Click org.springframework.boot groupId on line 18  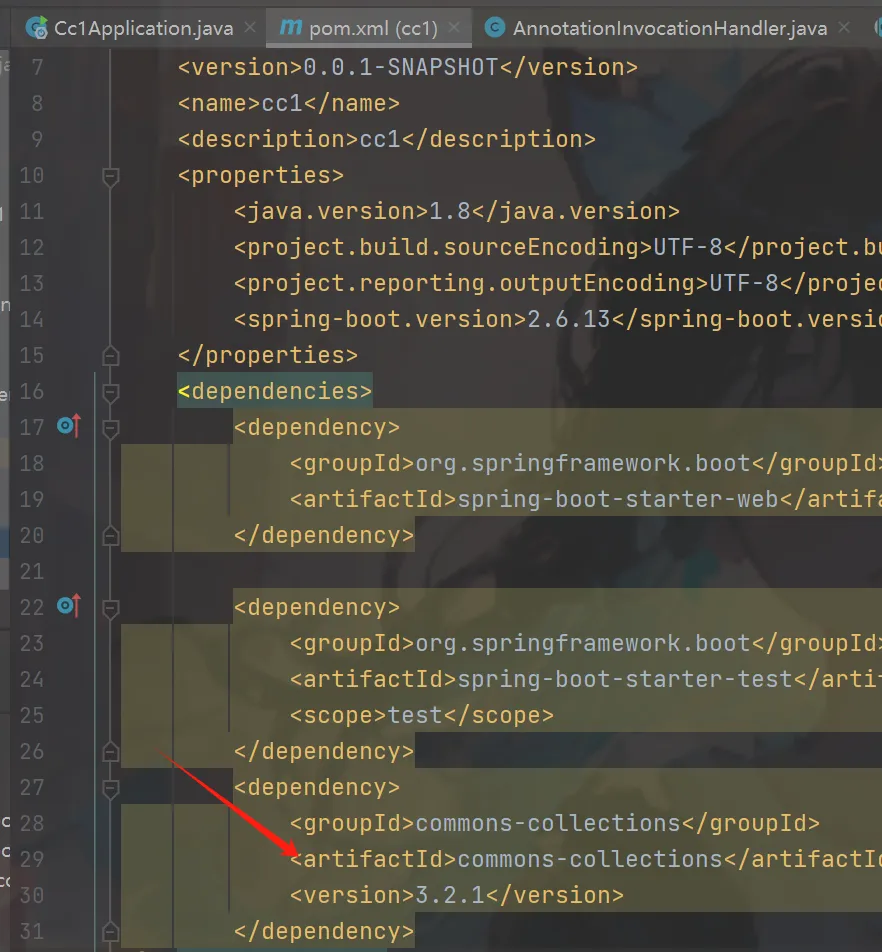(583, 463)
